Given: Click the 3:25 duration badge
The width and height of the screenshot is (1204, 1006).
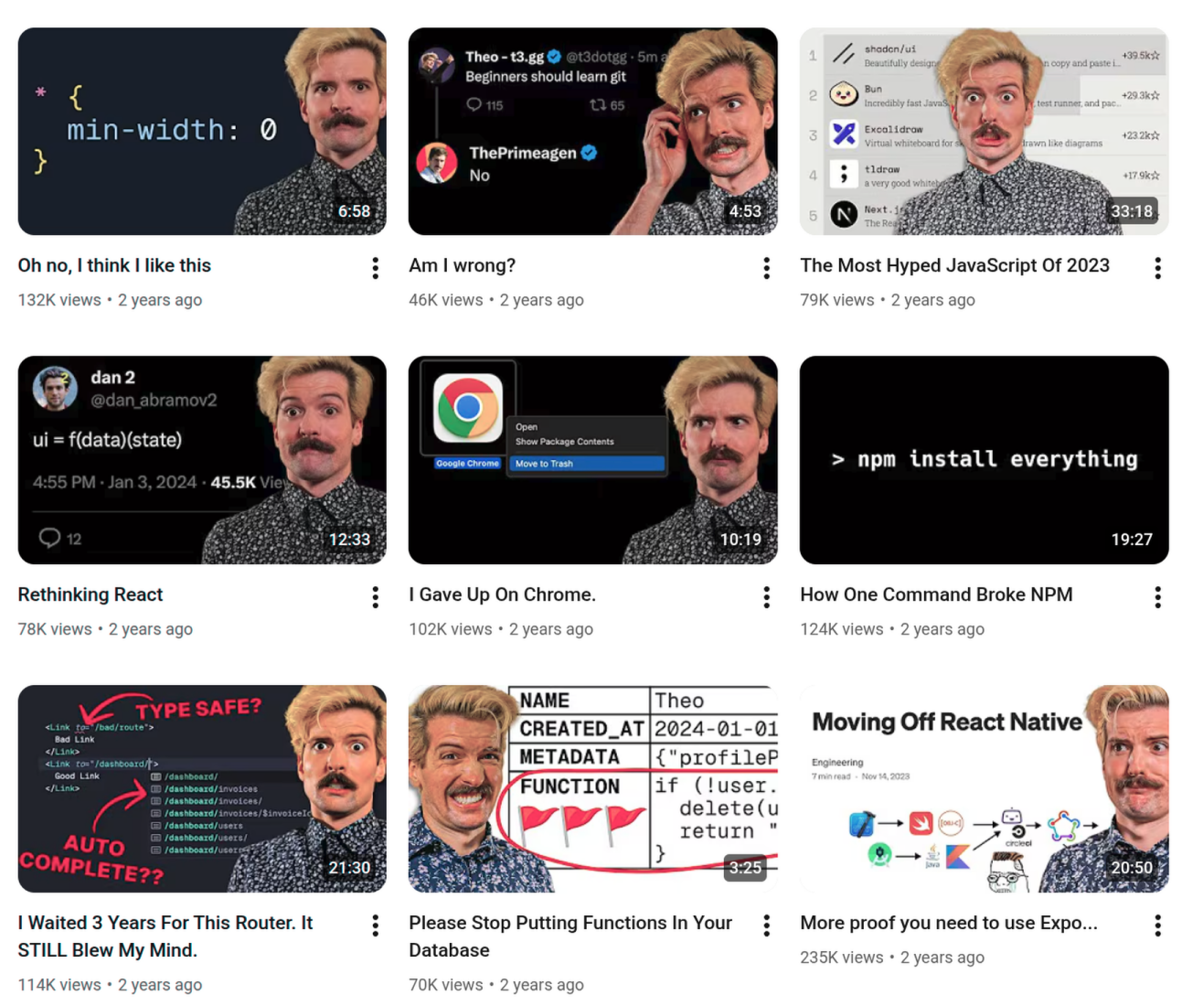Looking at the screenshot, I should click(x=745, y=868).
